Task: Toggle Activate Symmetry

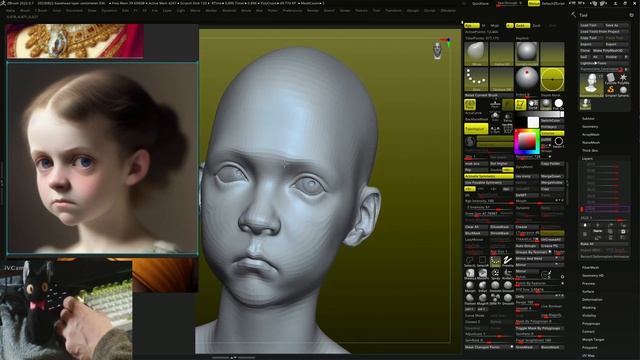Action: coord(489,176)
